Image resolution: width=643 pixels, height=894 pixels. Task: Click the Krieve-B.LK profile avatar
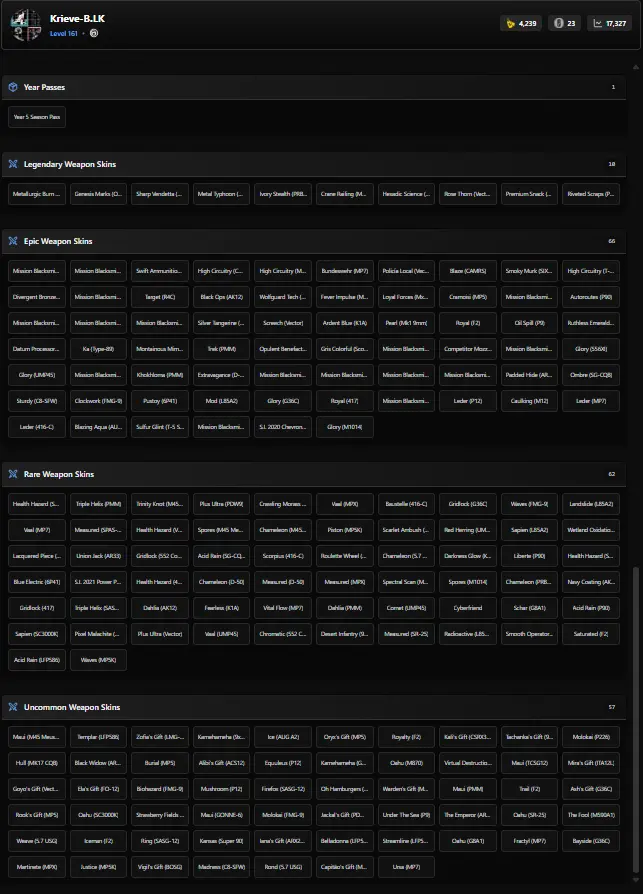[x=25, y=25]
